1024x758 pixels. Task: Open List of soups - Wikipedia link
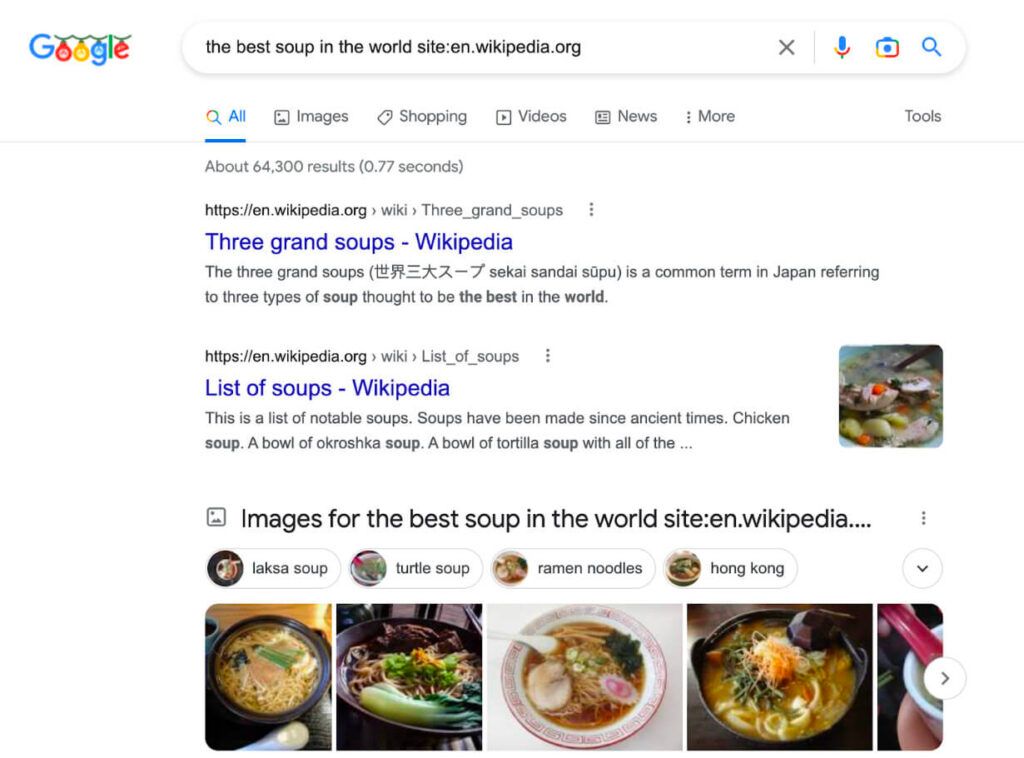tap(327, 388)
